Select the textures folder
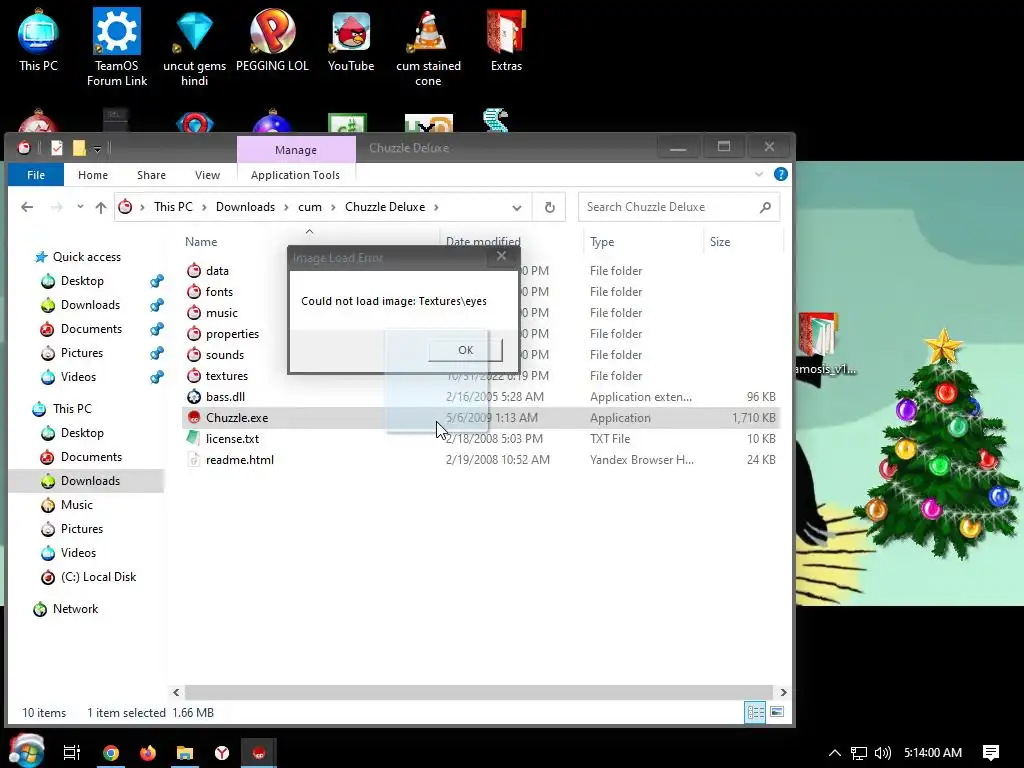The height and width of the screenshot is (768, 1024). [227, 376]
